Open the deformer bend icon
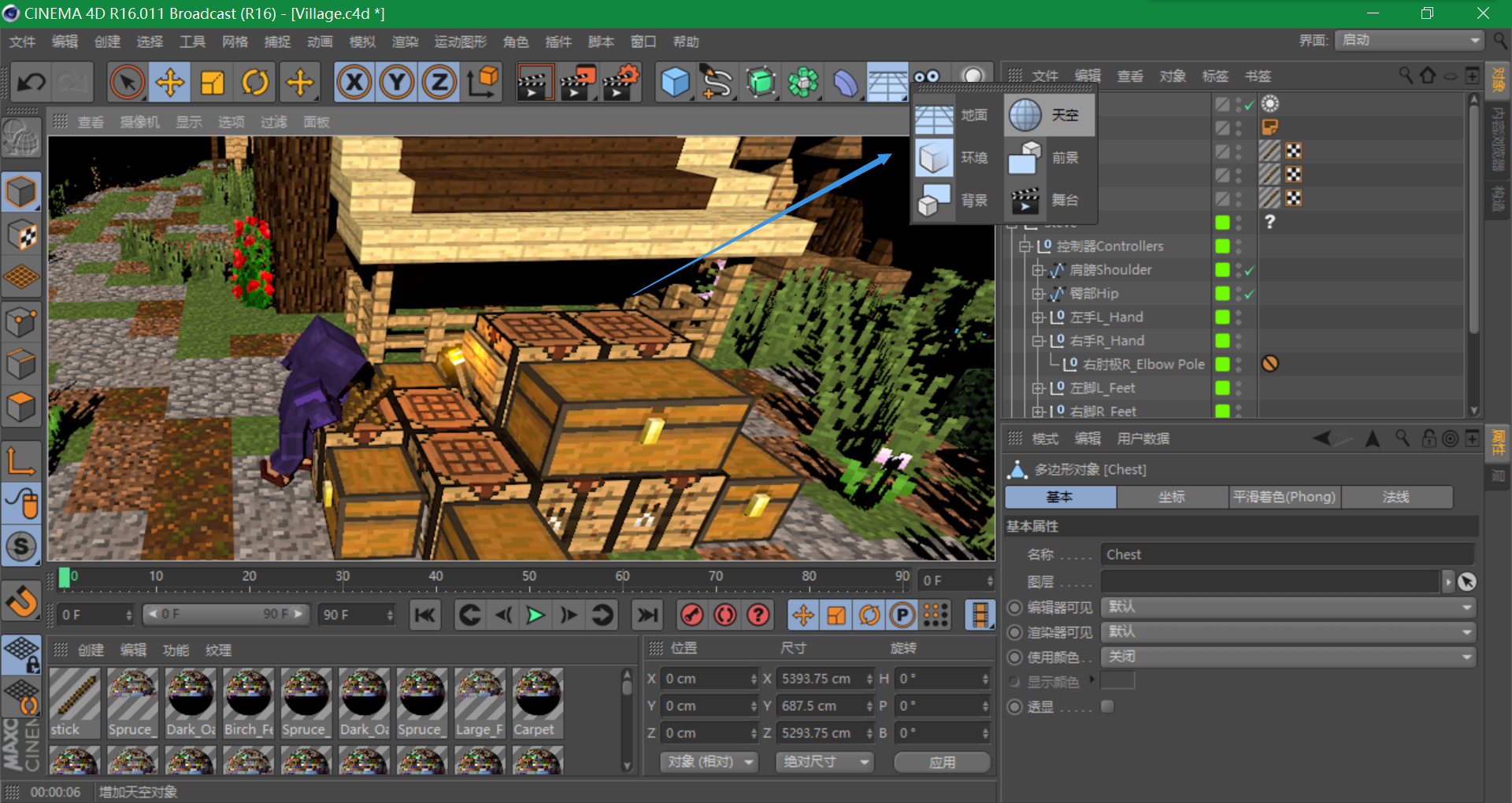Screen dimensions: 1512x803 point(845,82)
